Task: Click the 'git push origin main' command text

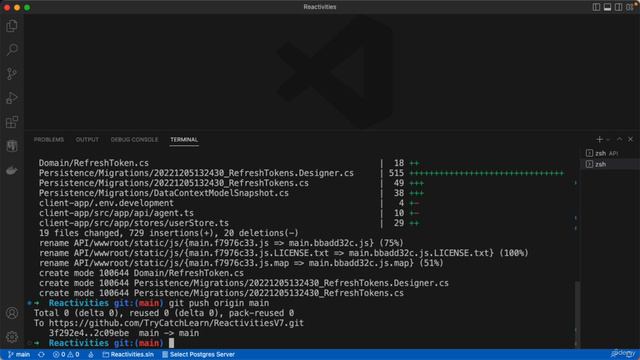Action: coord(219,303)
